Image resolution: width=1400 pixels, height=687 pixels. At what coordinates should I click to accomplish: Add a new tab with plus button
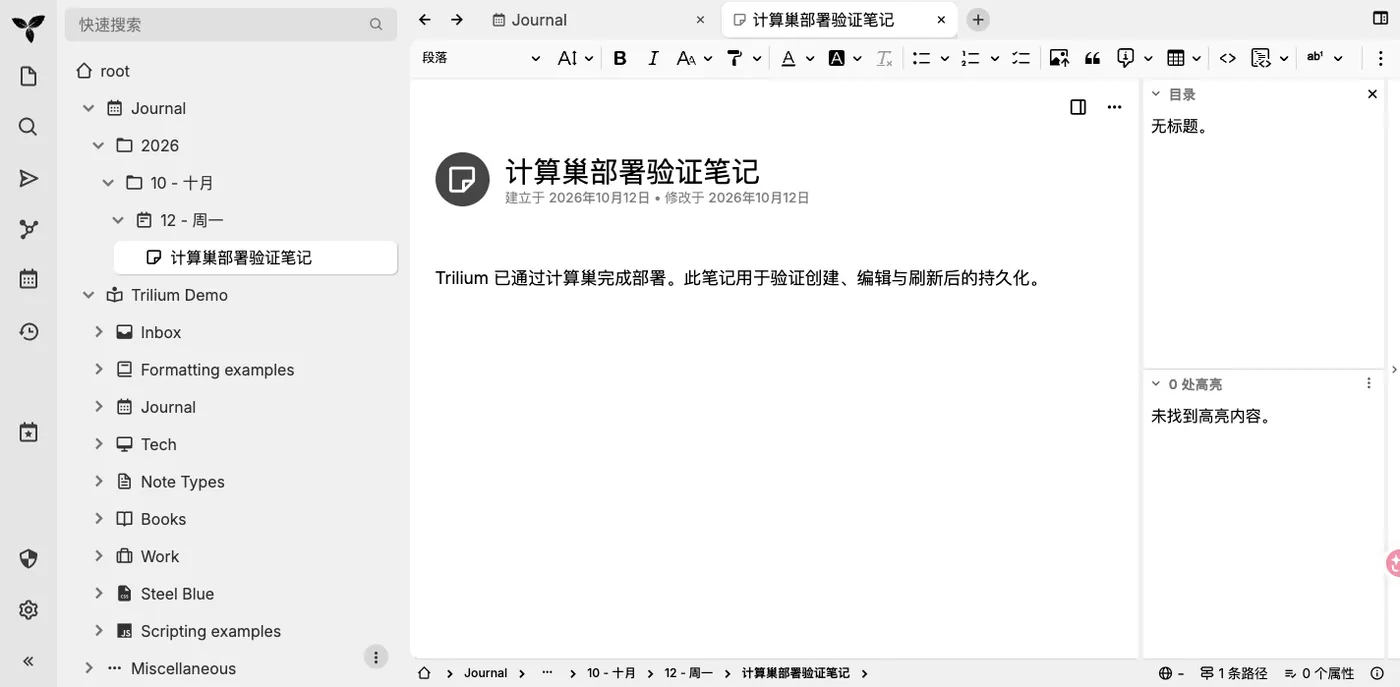coord(978,20)
